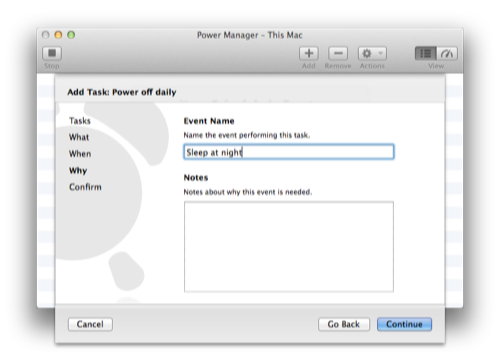Click the 'Notes' heading label
The image size is (500, 364).
click(196, 178)
